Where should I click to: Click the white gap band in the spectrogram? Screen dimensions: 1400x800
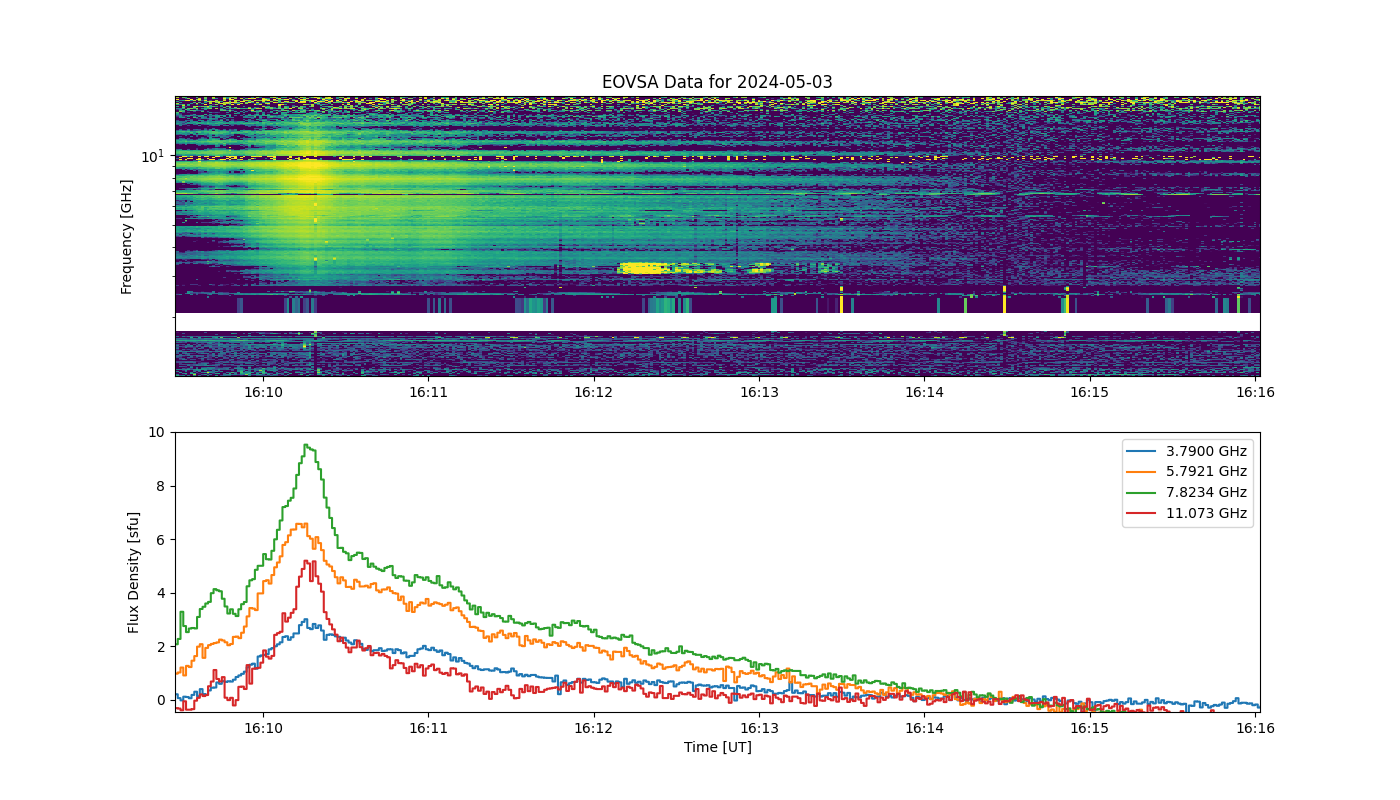(x=717, y=322)
